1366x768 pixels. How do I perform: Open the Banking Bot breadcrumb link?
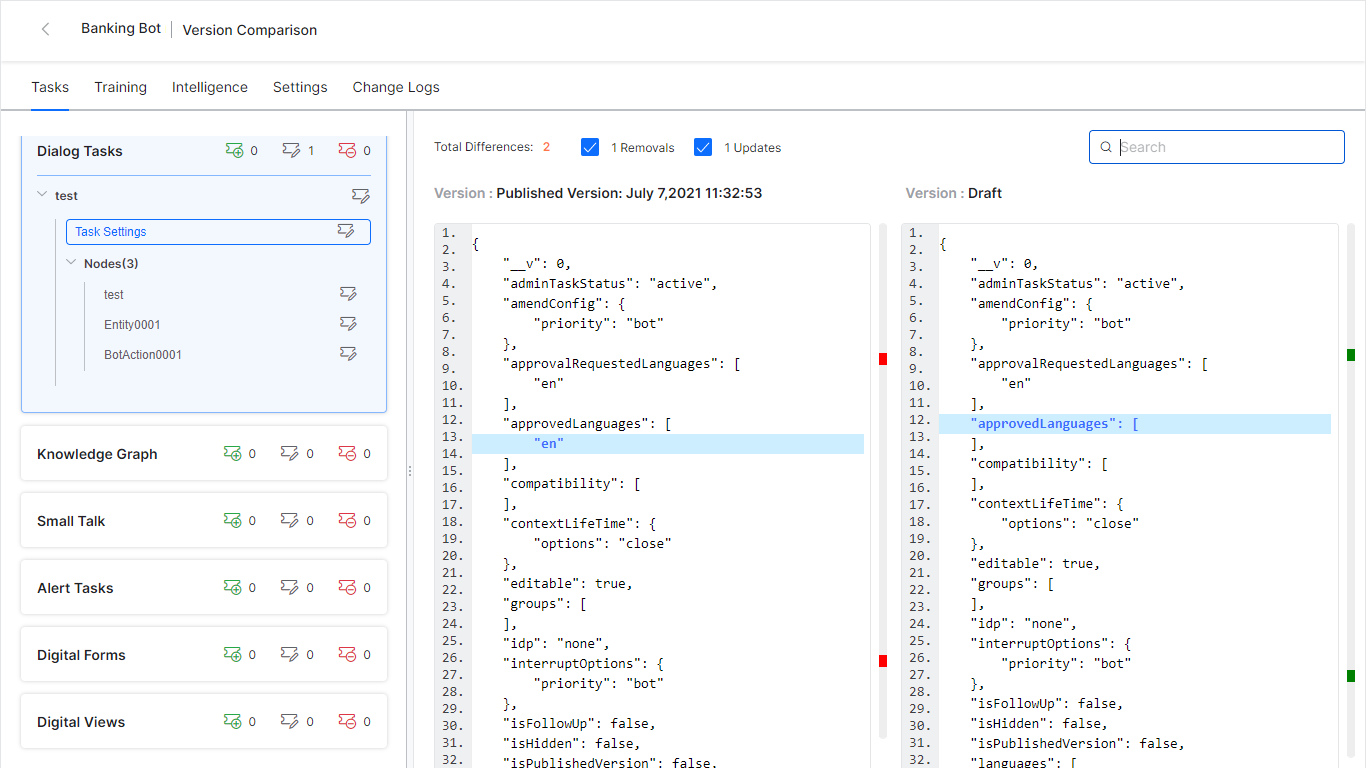coord(120,28)
